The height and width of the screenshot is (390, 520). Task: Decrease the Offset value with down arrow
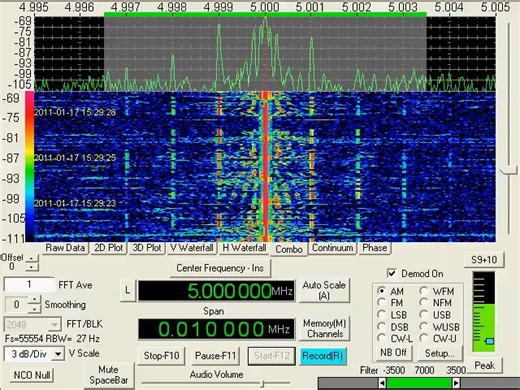(31, 267)
